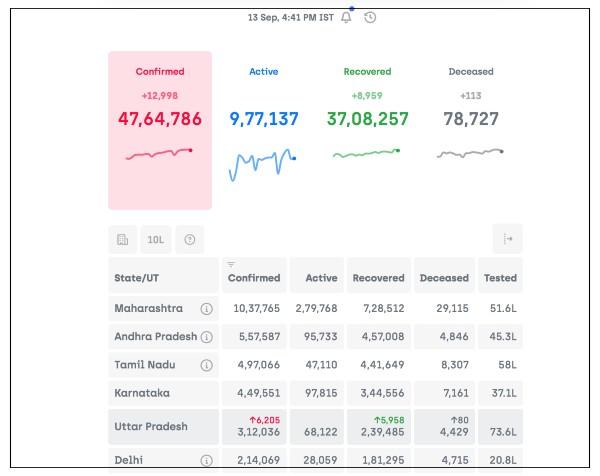Sort table by Deceased column header
Screen dimensions: 600x476
coord(444,277)
